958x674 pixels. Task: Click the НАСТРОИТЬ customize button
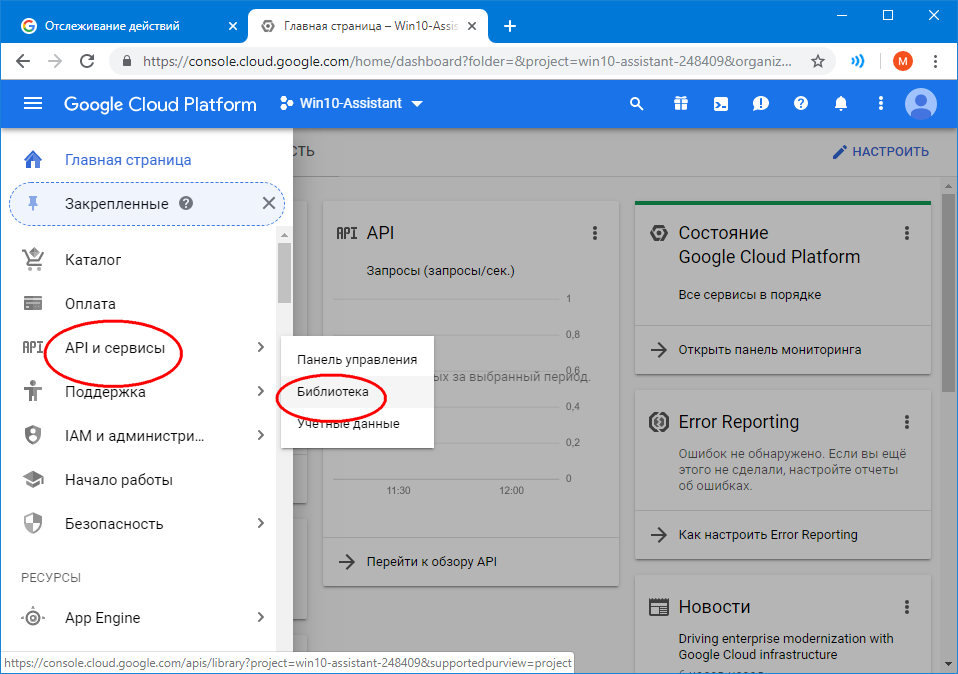point(881,152)
